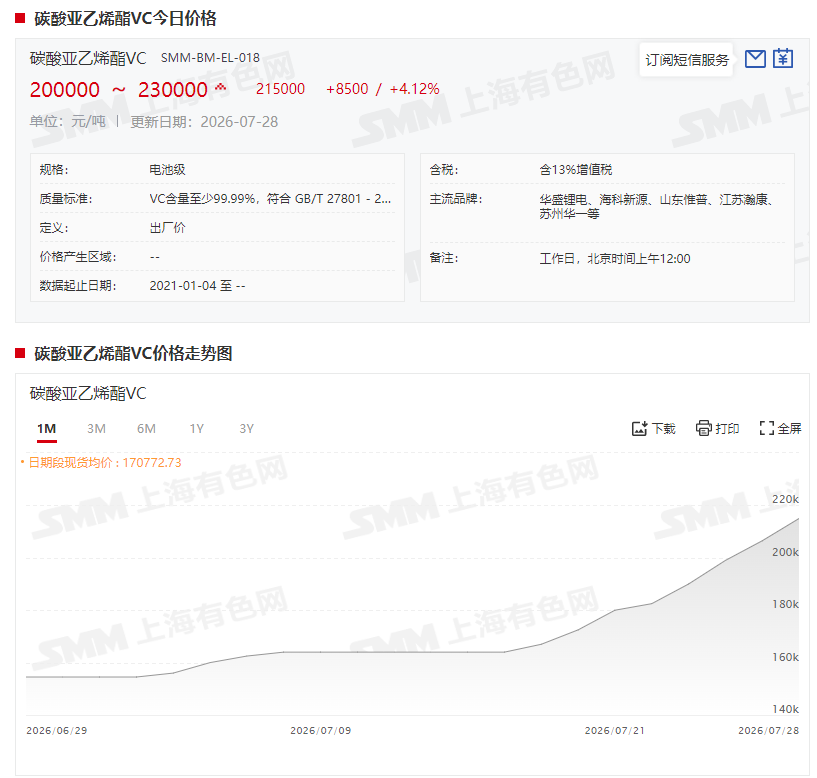Click the y-axis label 180k

(785, 604)
